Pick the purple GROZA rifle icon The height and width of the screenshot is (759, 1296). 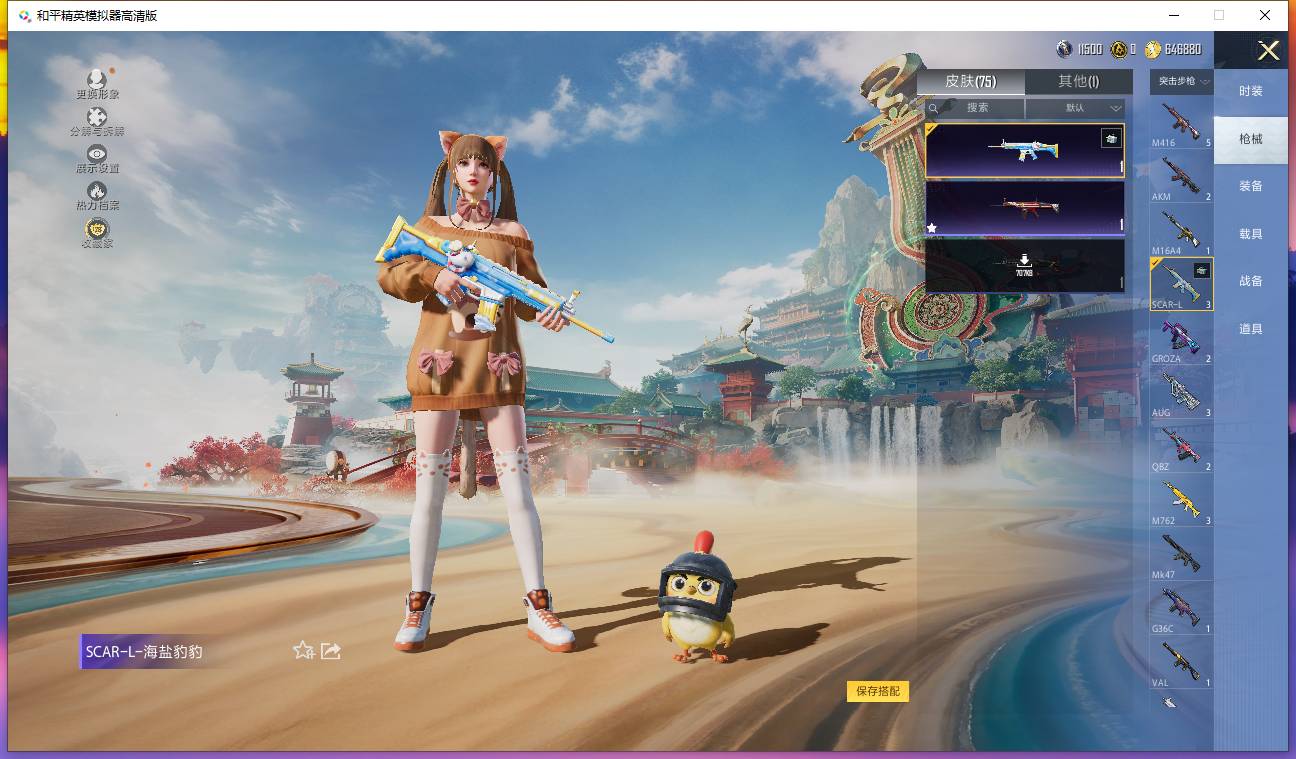[x=1181, y=338]
